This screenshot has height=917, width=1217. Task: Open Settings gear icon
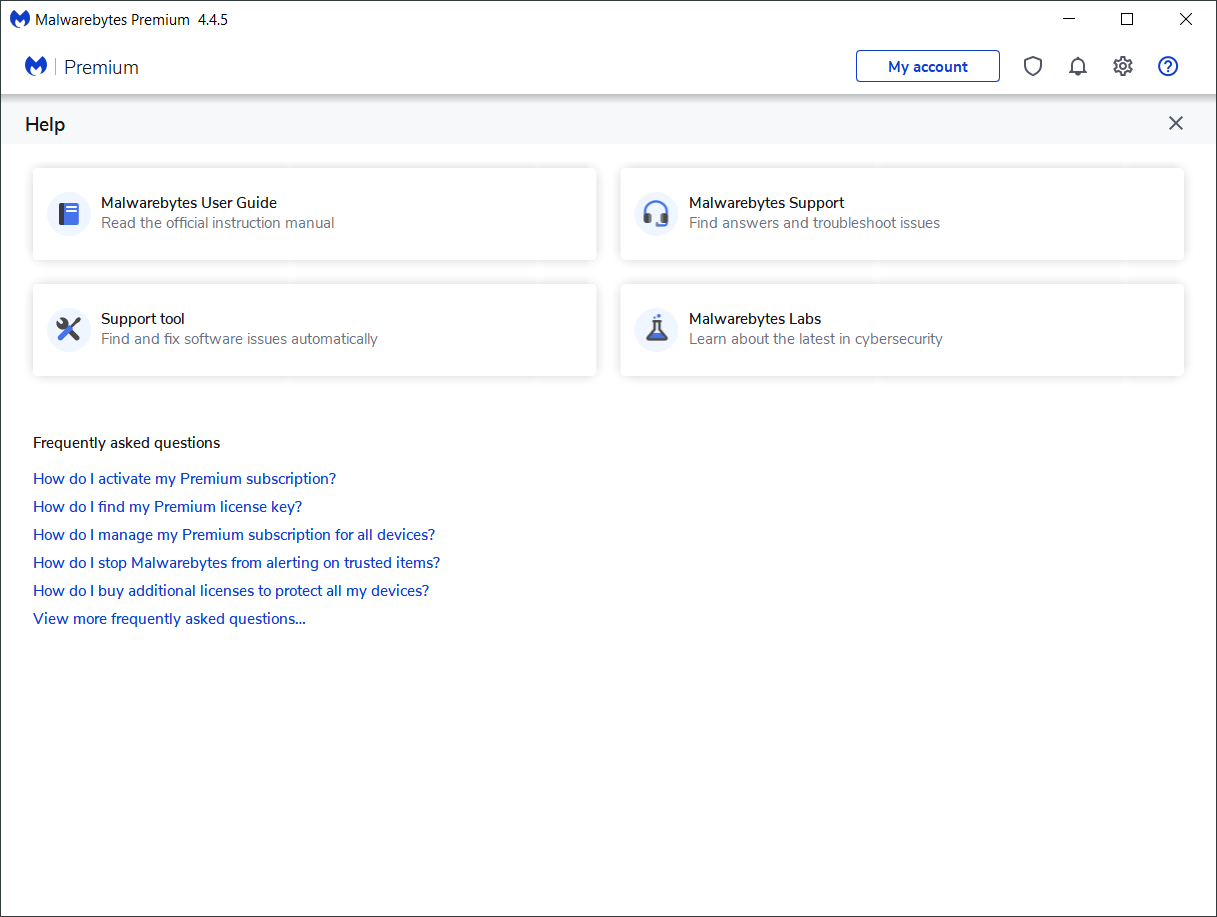click(1123, 66)
